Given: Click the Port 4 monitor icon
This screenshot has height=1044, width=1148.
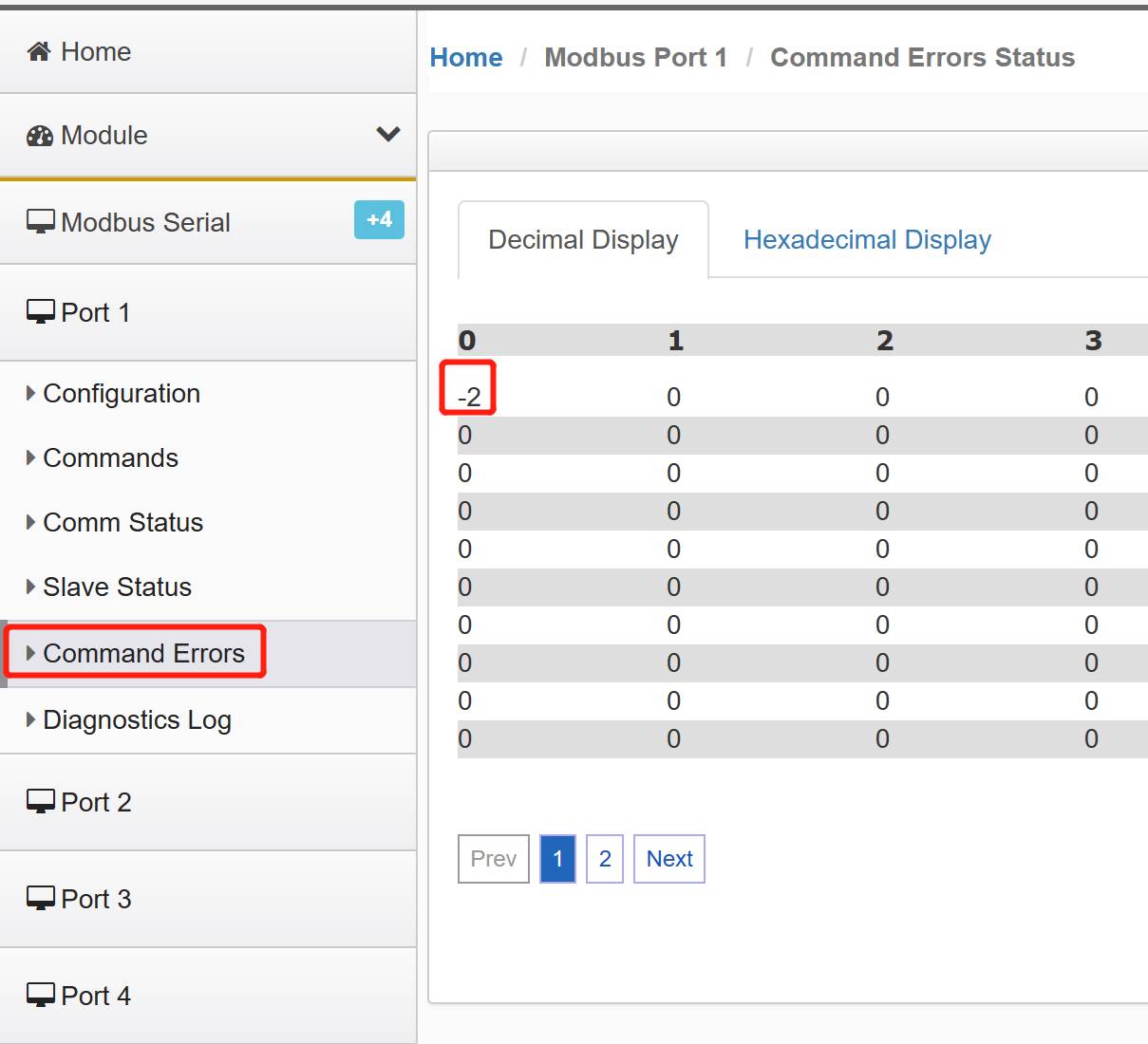Looking at the screenshot, I should point(41,996).
